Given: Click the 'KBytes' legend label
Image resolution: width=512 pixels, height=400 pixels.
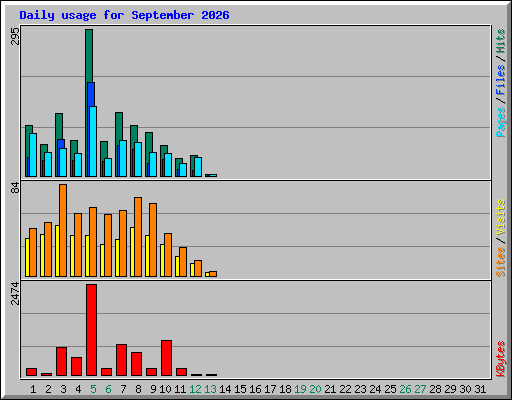Looking at the screenshot, I should [500, 359].
